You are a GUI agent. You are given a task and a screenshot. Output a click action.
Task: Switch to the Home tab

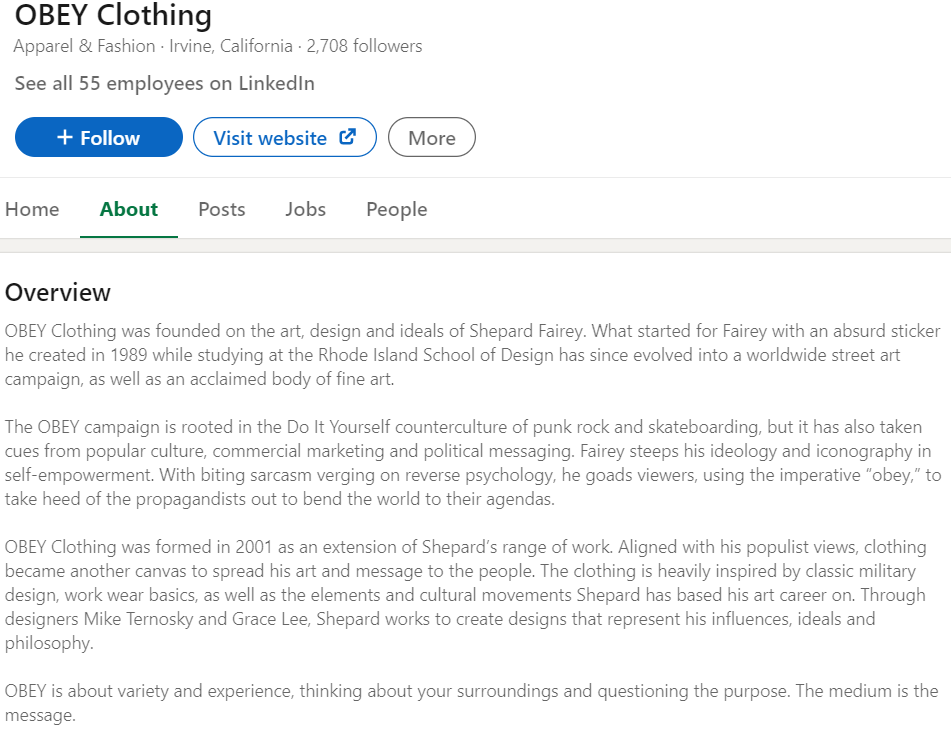[x=32, y=209]
